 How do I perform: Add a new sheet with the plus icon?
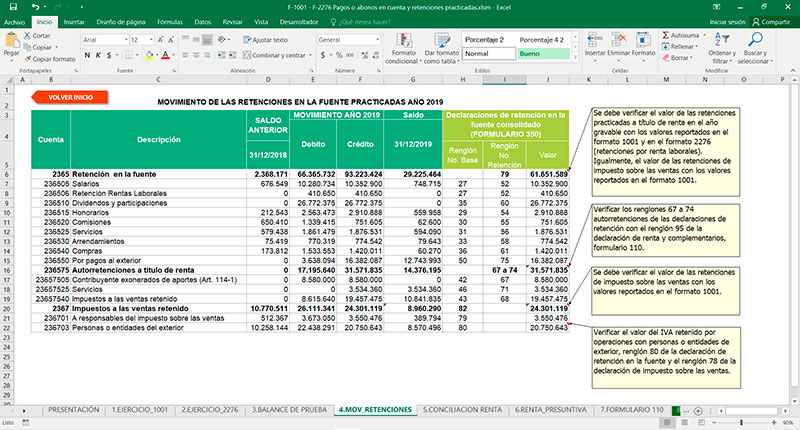(698, 410)
